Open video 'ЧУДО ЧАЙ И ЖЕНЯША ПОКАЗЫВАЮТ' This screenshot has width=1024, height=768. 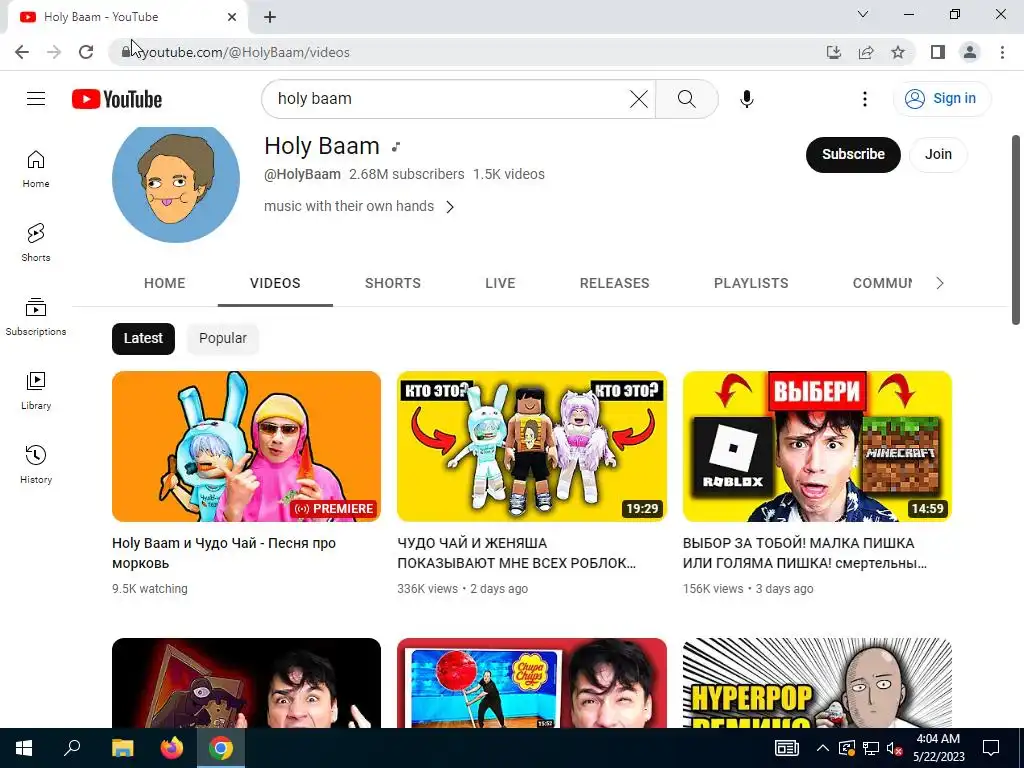[516, 552]
